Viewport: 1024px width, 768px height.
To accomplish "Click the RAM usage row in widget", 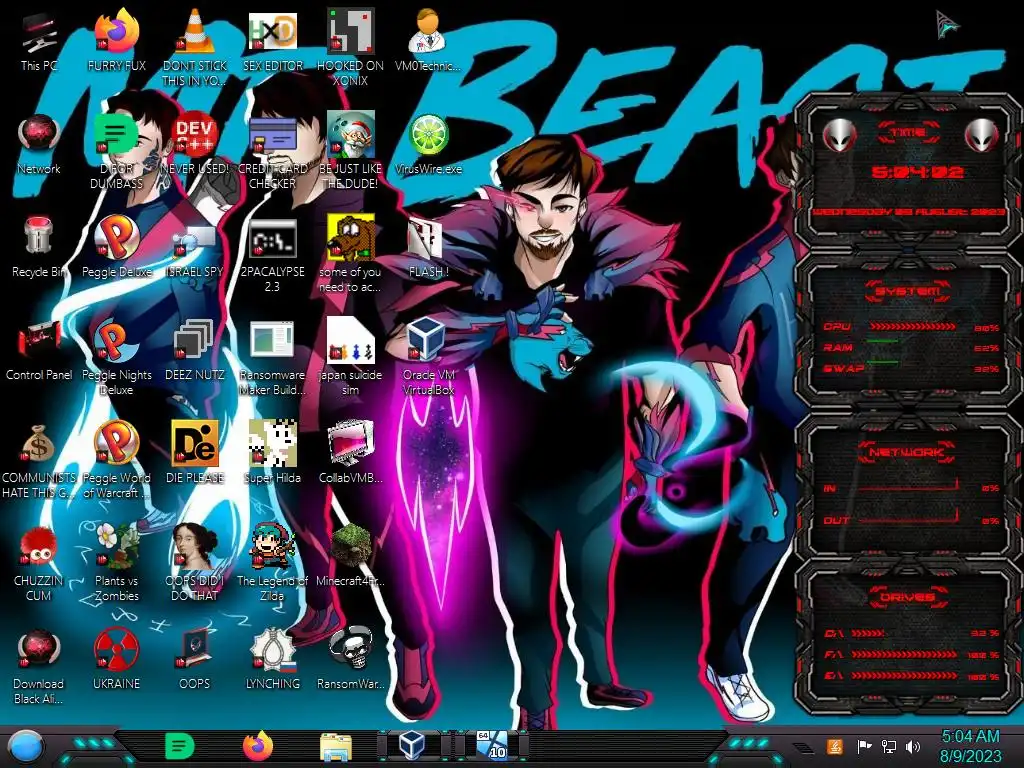I will coord(911,348).
